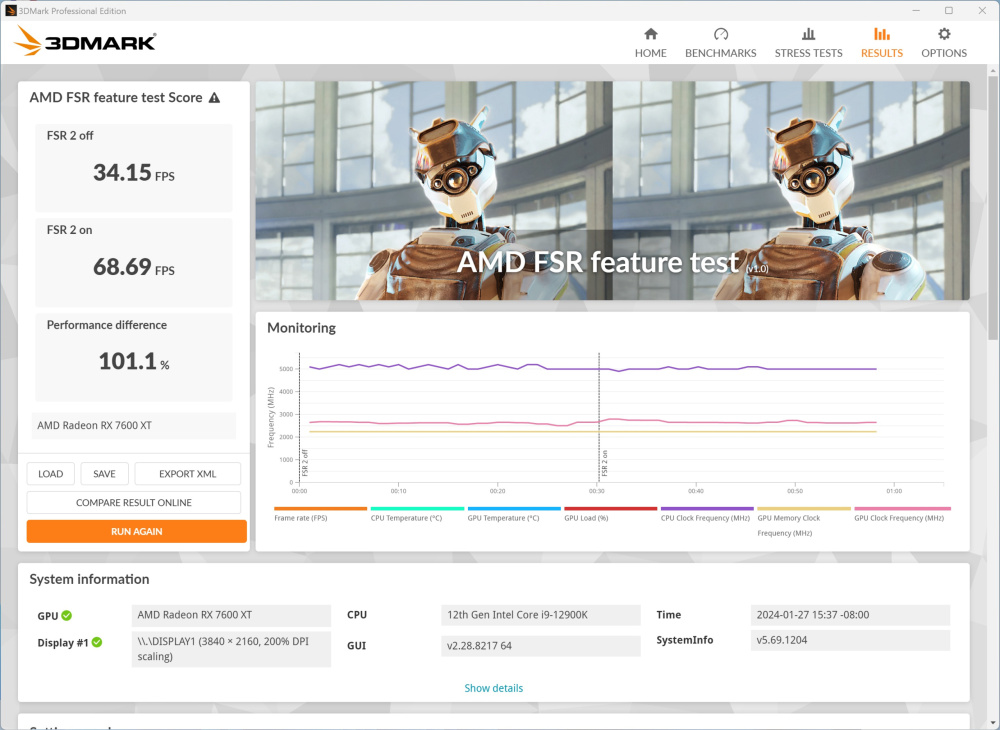This screenshot has height=730, width=1000.
Task: Toggle the Frame rate (FPS) legend color
Action: click(320, 508)
